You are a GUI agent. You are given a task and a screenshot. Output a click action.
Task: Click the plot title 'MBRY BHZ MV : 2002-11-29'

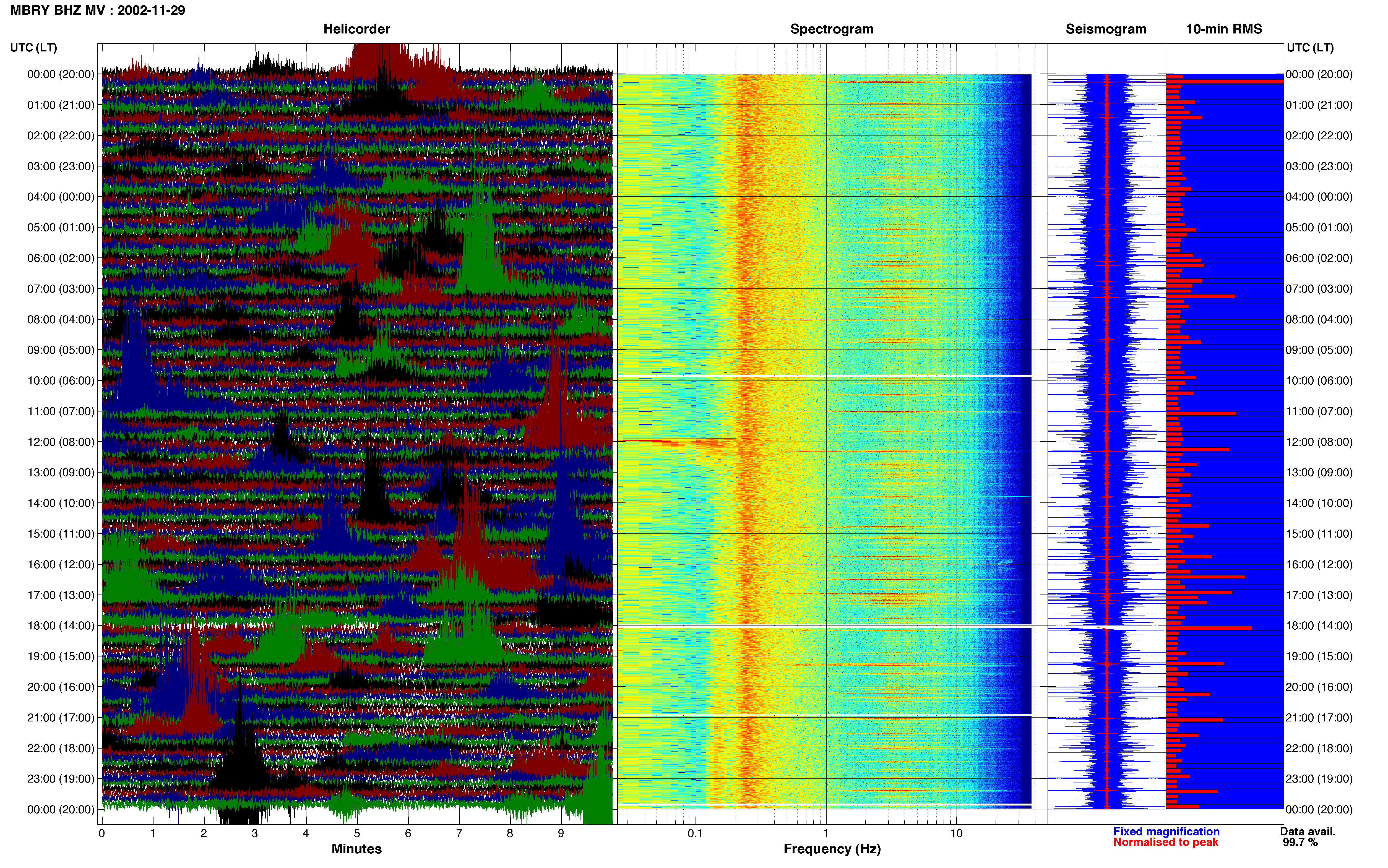coord(98,10)
